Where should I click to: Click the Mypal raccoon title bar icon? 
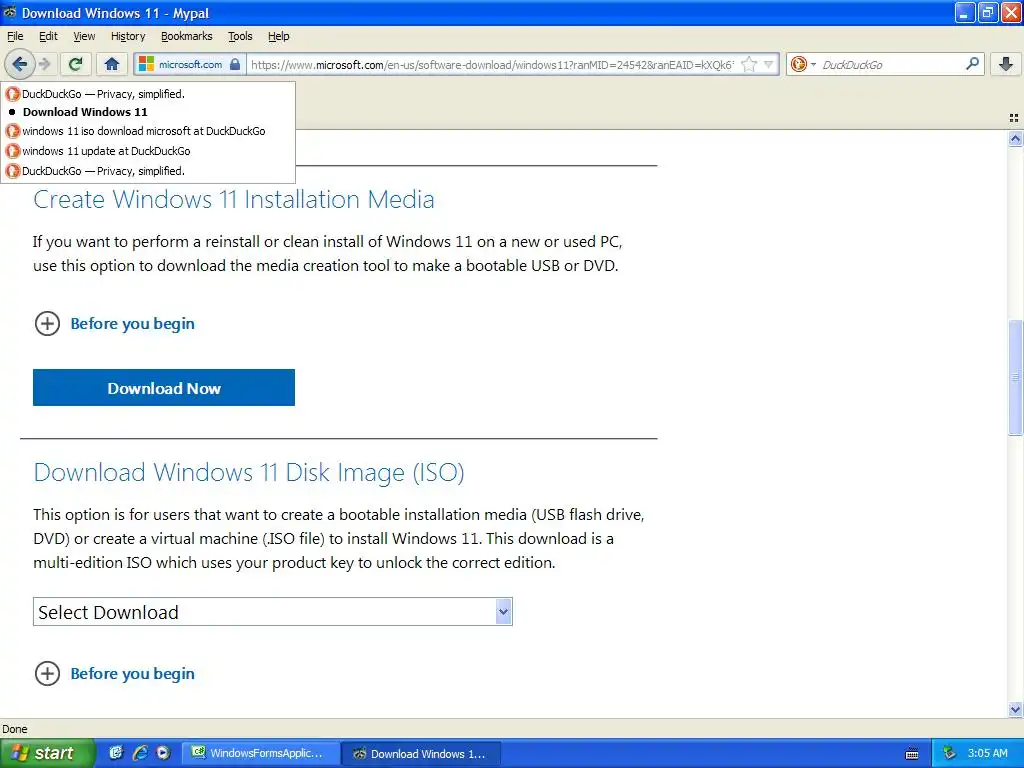[10, 12]
